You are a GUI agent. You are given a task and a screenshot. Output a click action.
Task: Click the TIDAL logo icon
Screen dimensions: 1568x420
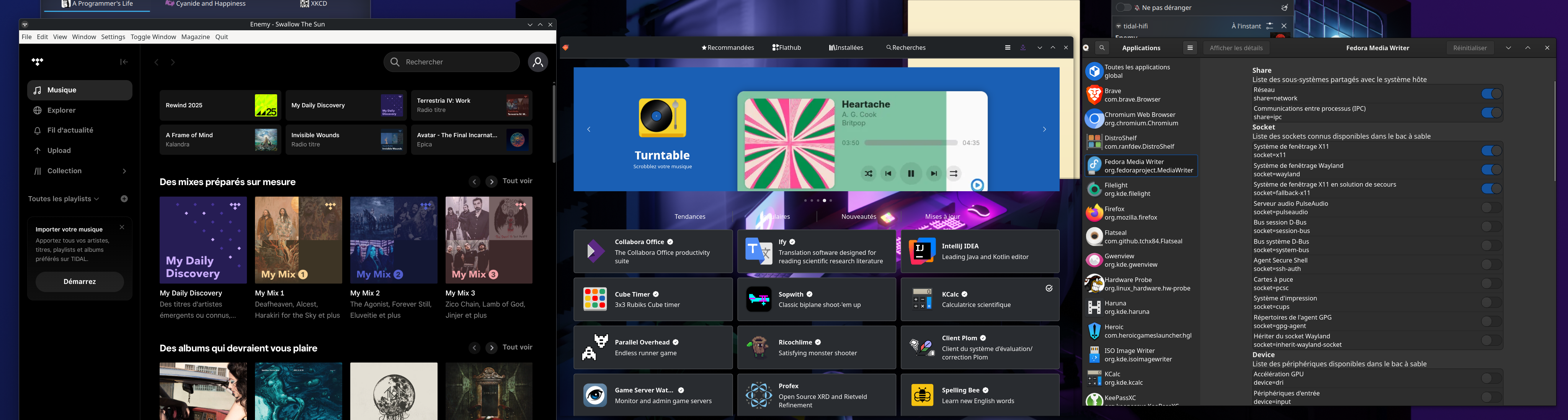point(38,62)
